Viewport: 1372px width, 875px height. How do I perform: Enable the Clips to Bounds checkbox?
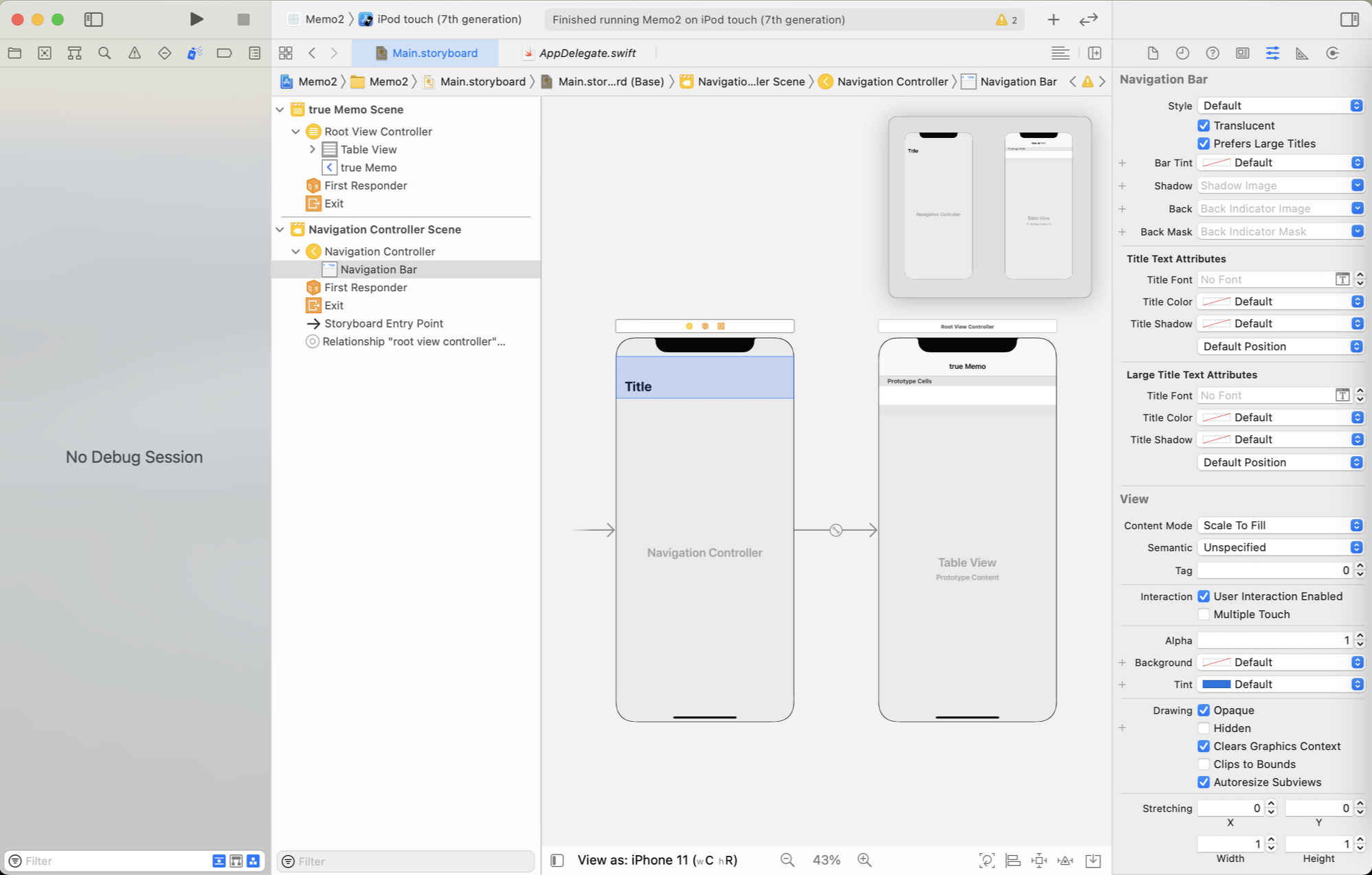(x=1204, y=764)
